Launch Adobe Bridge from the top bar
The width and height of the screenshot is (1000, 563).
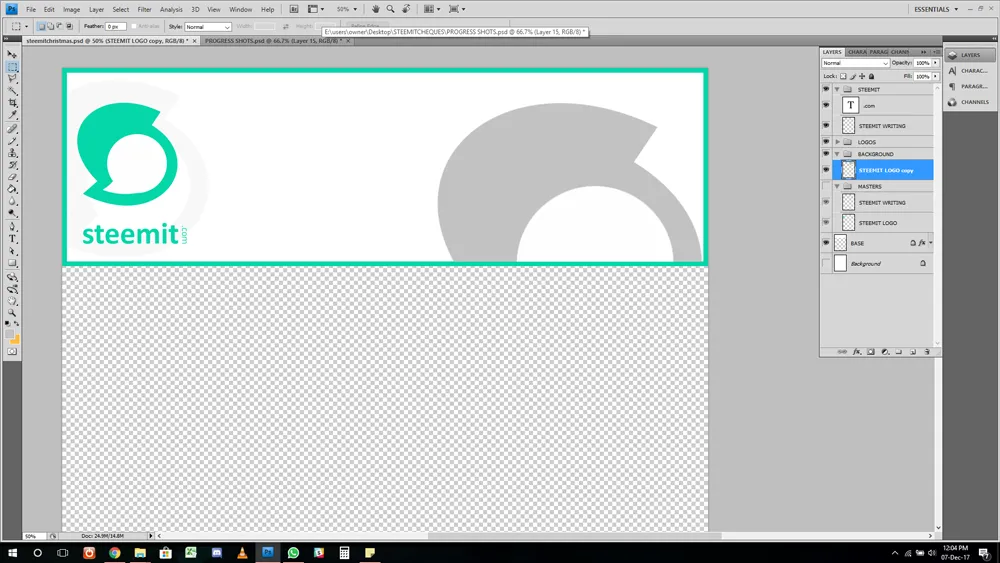[294, 9]
